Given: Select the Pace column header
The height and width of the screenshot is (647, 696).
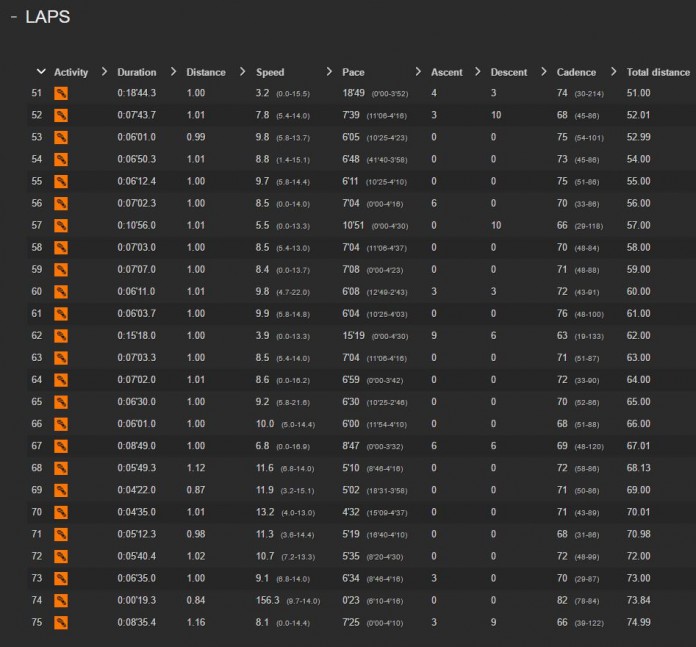Looking at the screenshot, I should point(353,72).
